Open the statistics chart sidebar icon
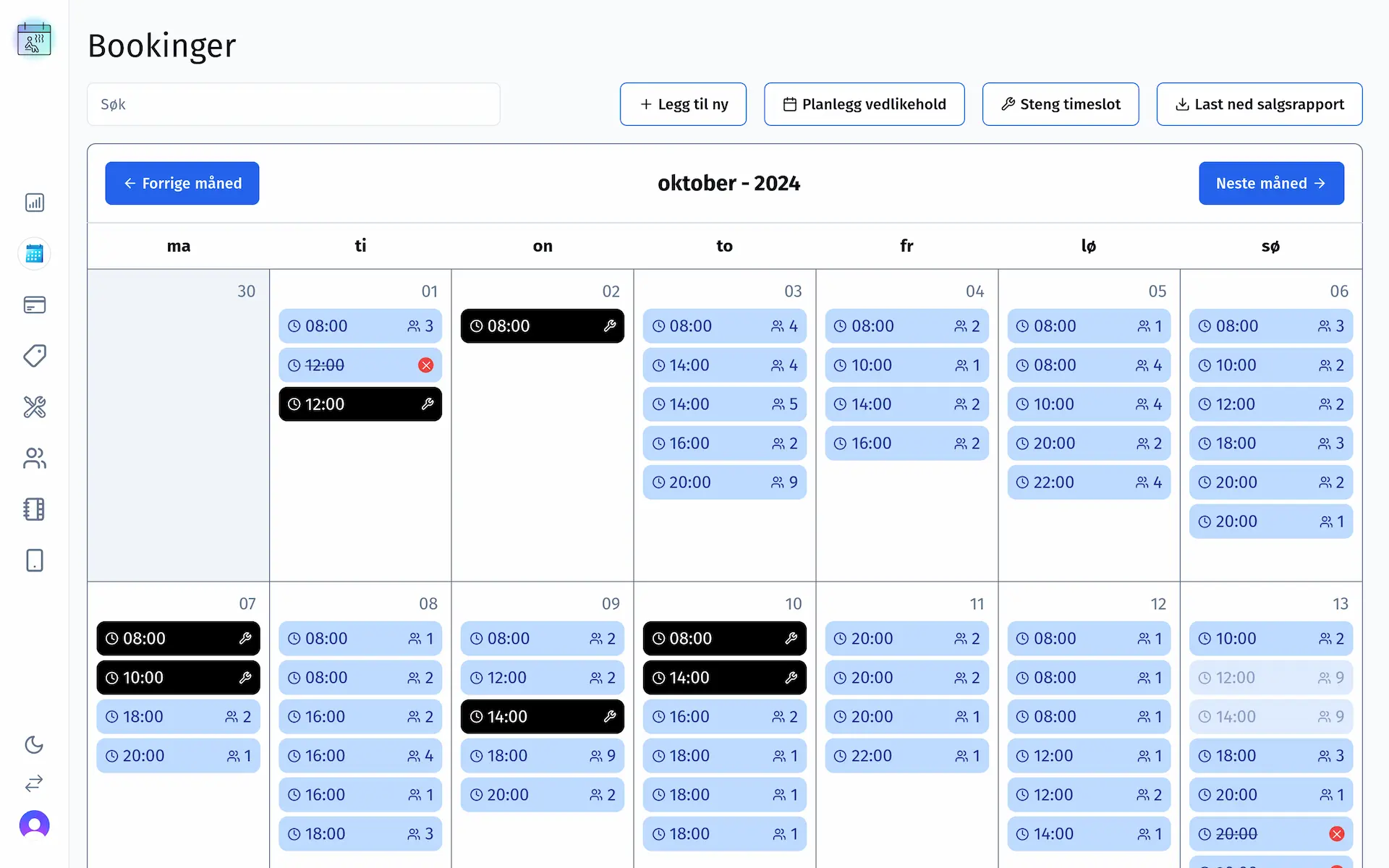This screenshot has height=868, width=1389. (34, 203)
